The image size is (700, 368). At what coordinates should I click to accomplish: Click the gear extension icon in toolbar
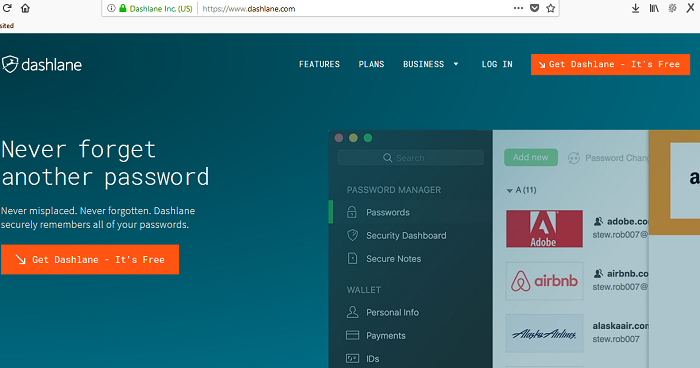coord(672,8)
